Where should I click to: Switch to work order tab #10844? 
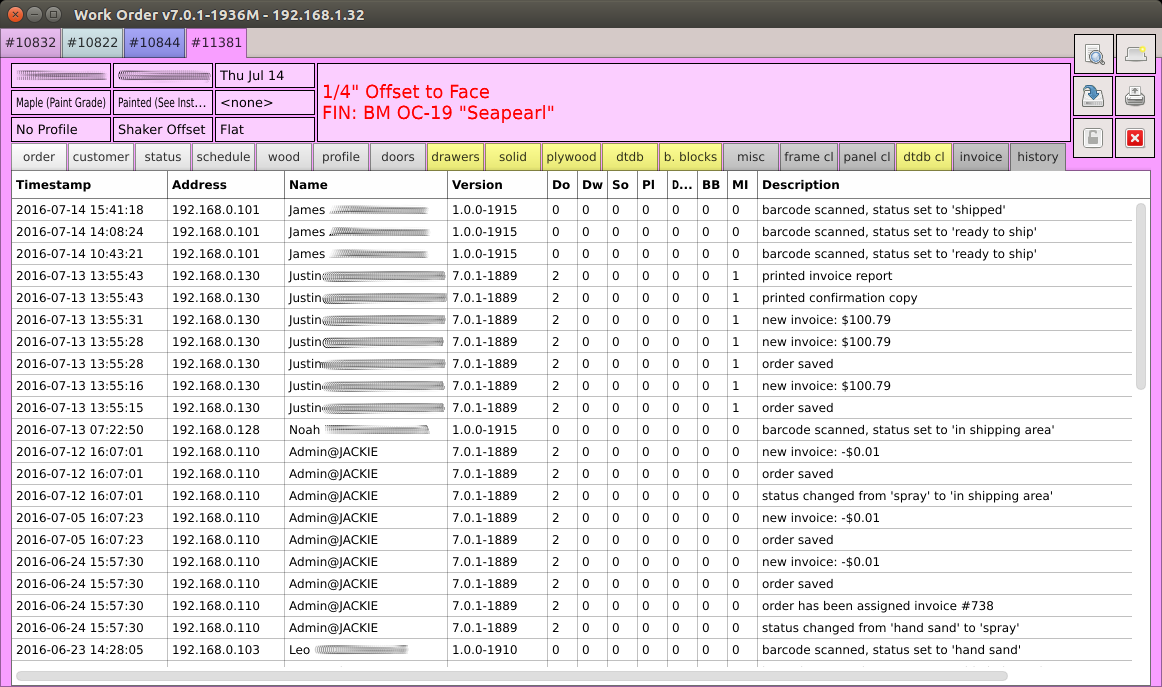[x=154, y=43]
